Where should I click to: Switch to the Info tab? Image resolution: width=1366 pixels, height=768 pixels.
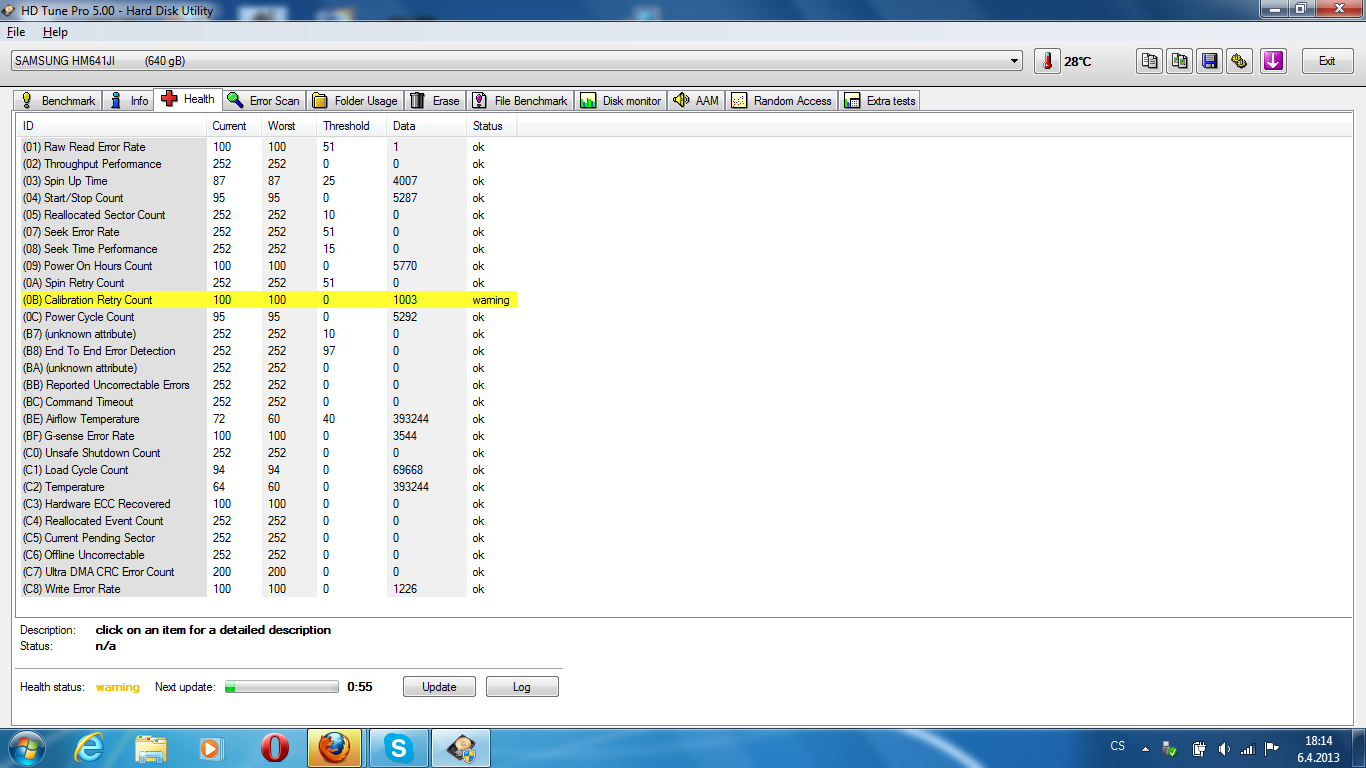pyautogui.click(x=129, y=101)
